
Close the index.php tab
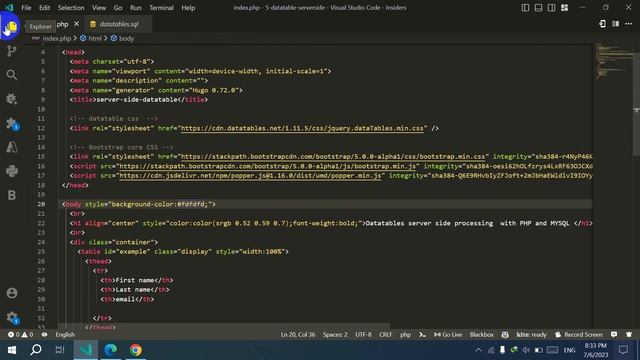76,24
